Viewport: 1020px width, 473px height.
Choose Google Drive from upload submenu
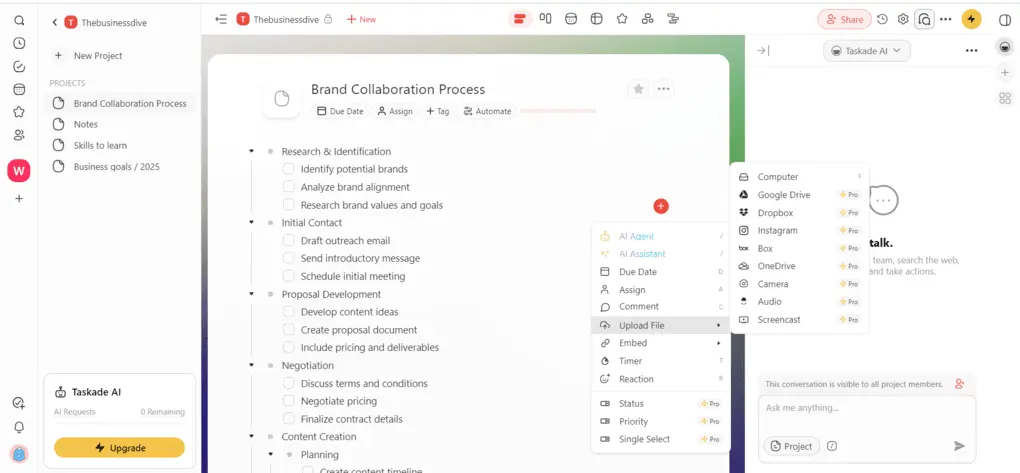tap(784, 195)
